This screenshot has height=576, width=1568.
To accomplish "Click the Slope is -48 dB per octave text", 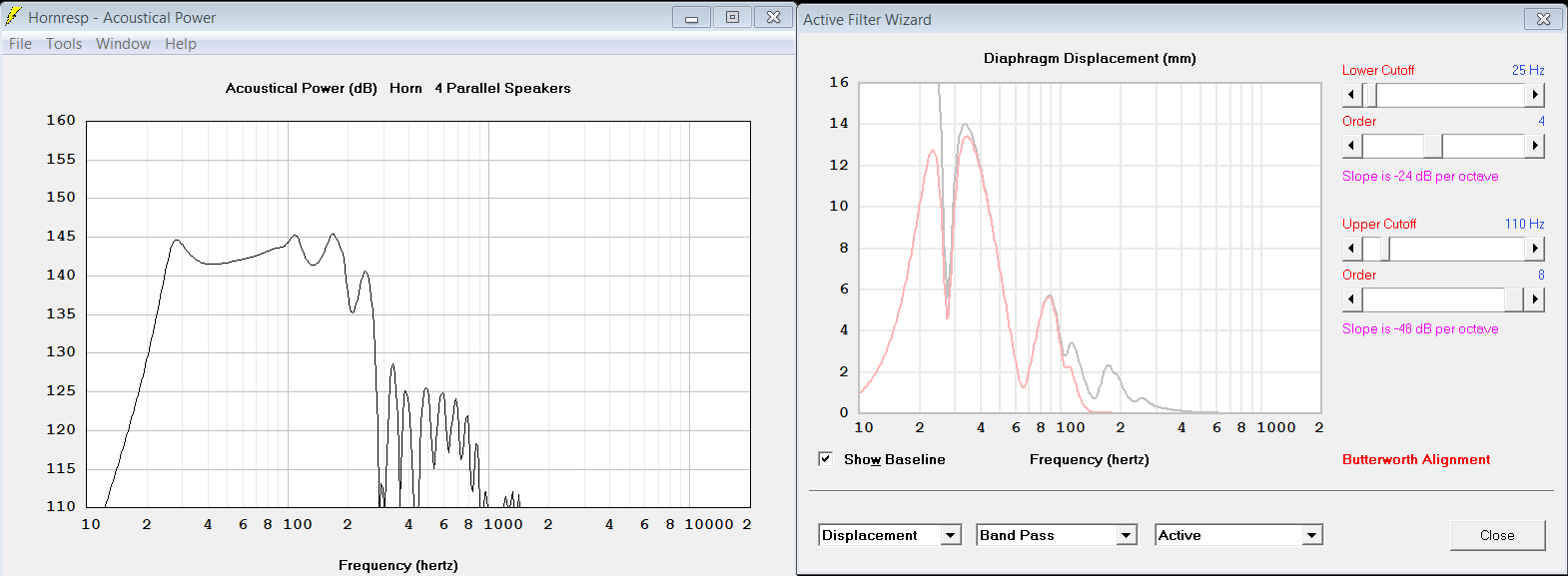I will pyautogui.click(x=1420, y=329).
